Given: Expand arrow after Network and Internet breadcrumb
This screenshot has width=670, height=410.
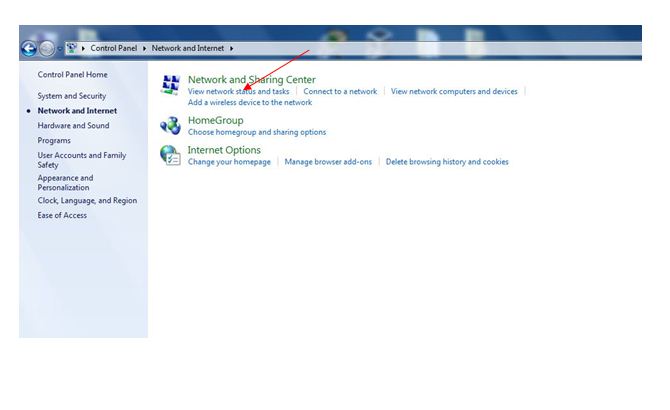Looking at the screenshot, I should pos(232,48).
